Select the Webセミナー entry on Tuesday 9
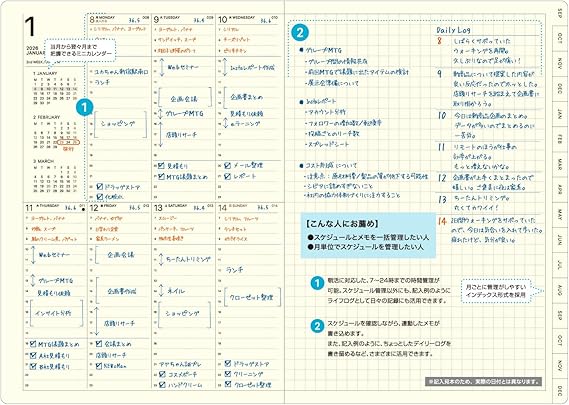 coord(183,68)
